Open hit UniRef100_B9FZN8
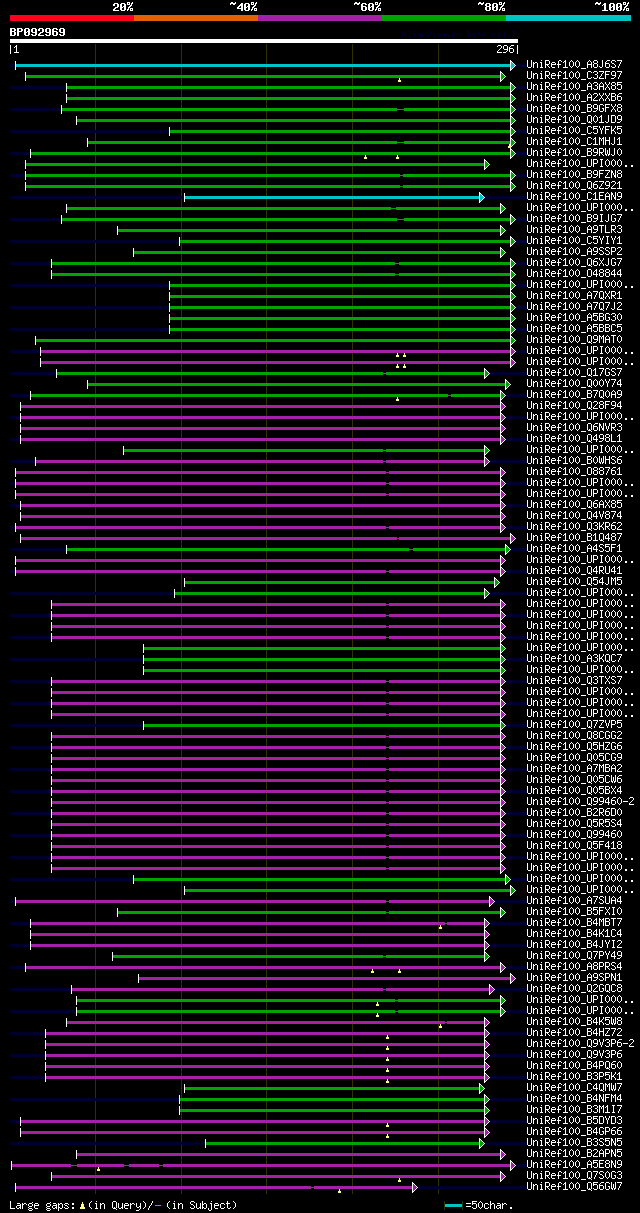Screen dimensions: 640x1213 pos(574,174)
